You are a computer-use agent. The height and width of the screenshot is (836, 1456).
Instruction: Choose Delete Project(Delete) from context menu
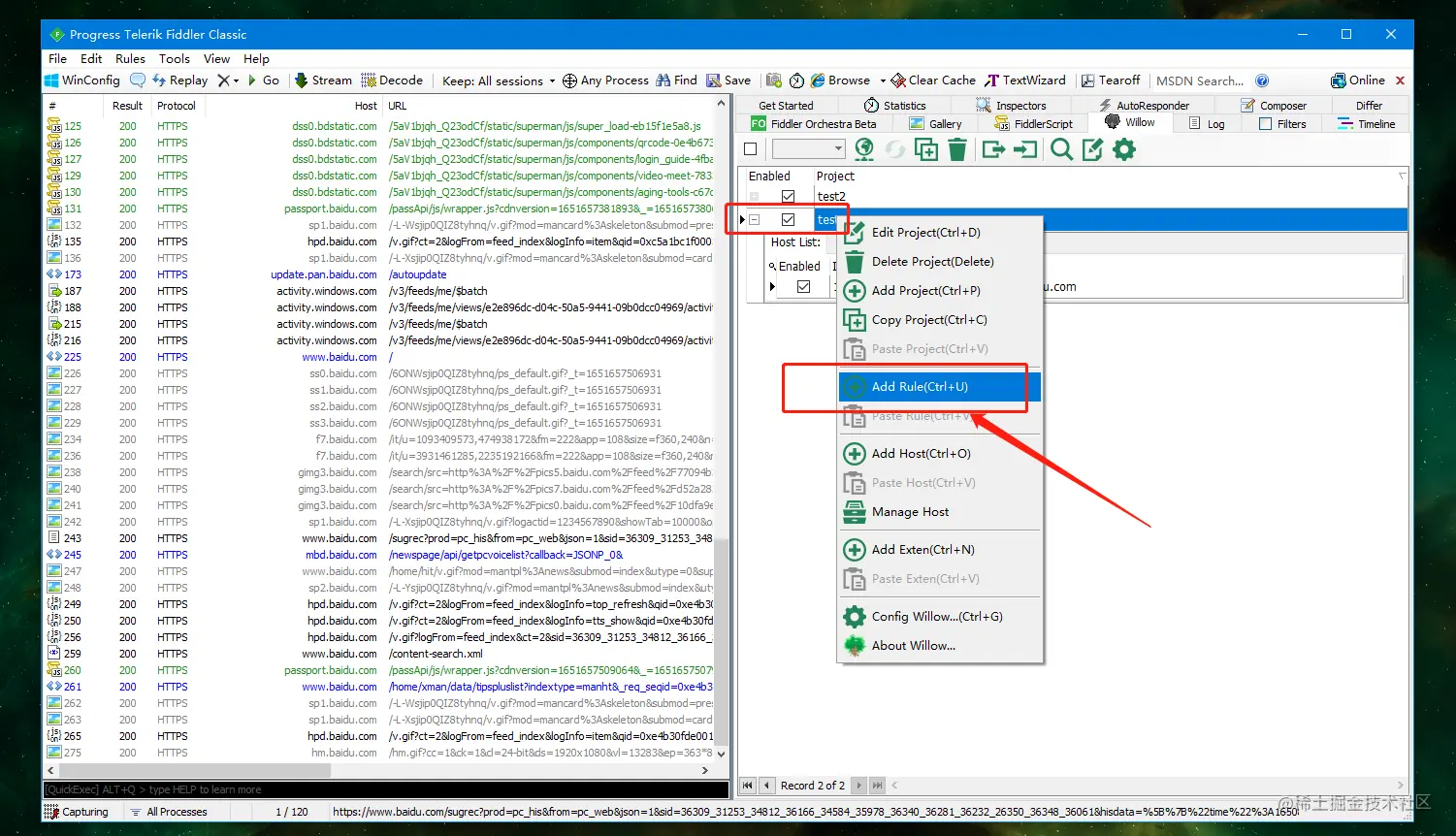939,262
